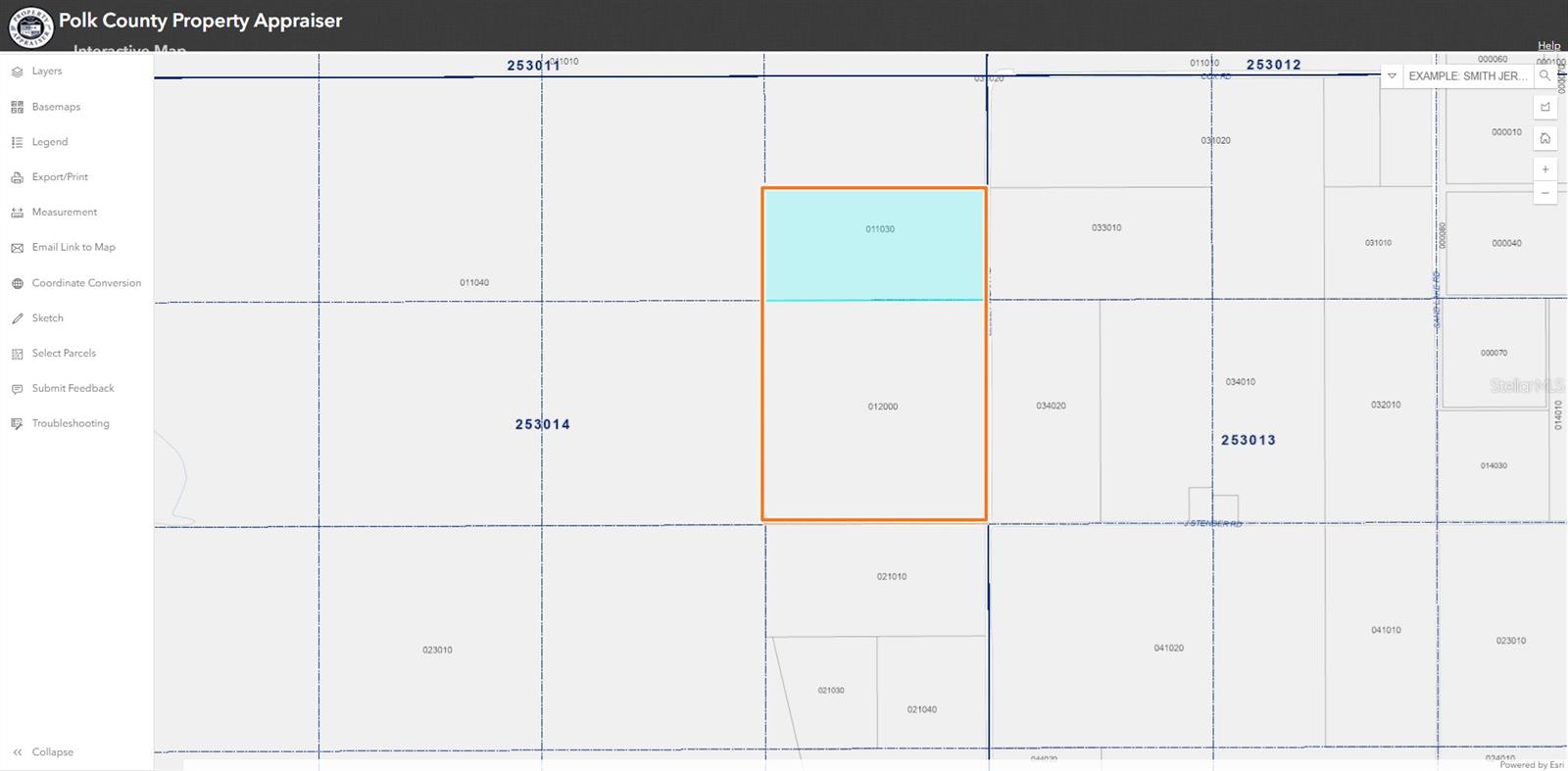The image size is (1568, 771).
Task: Open the Basemaps gallery
Action: click(55, 107)
